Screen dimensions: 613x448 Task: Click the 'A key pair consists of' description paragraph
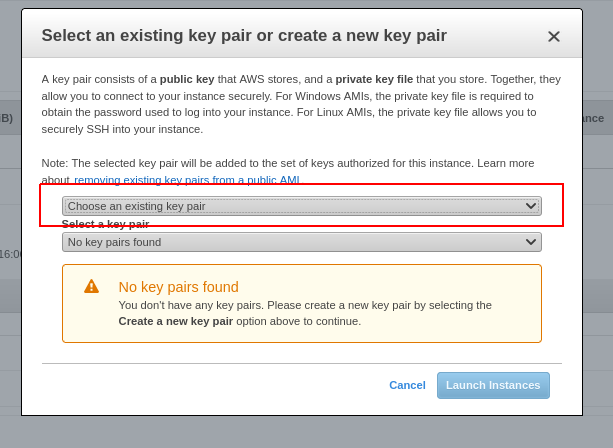(x=300, y=104)
